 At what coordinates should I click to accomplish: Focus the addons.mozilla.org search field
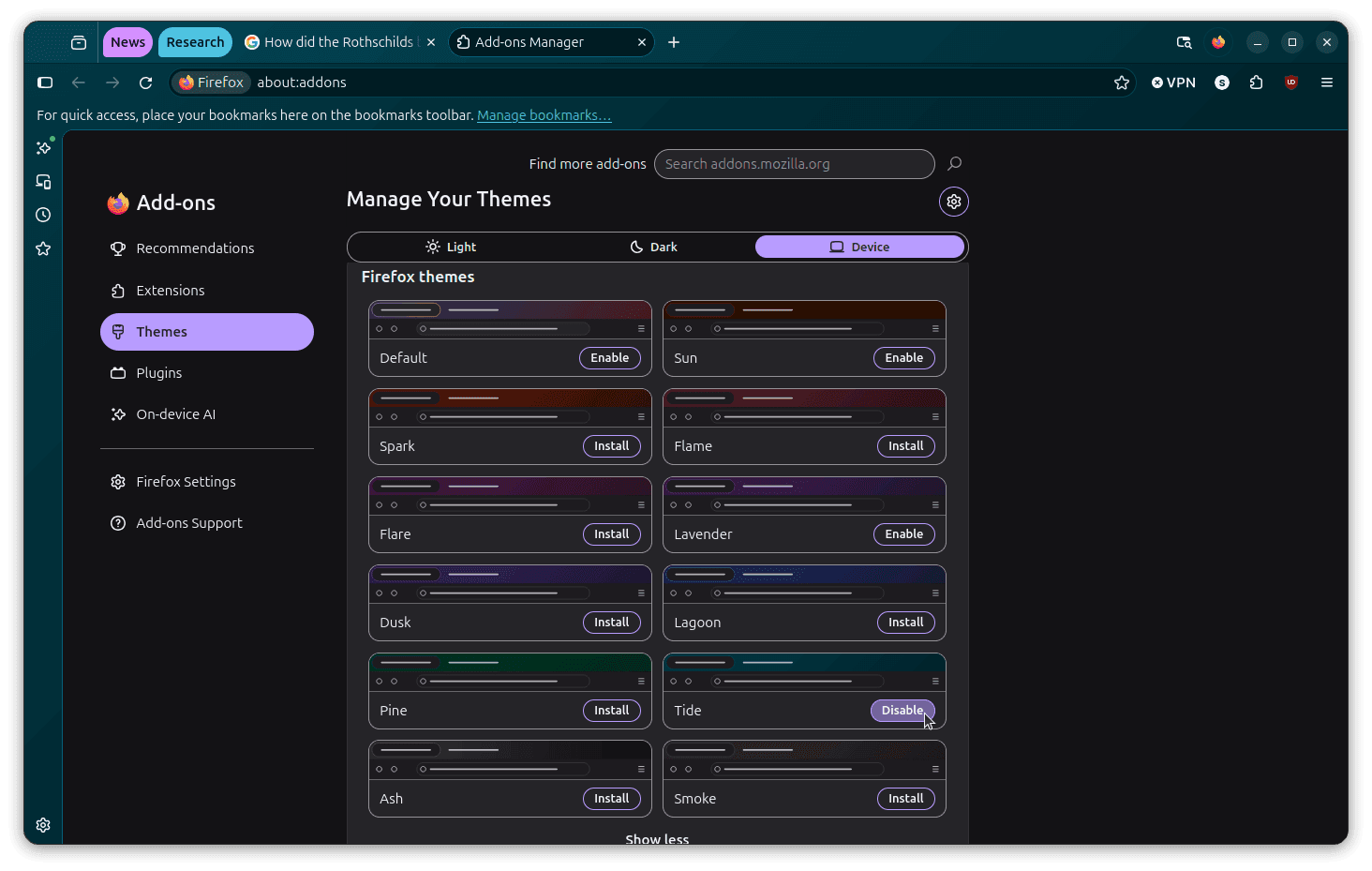click(795, 164)
